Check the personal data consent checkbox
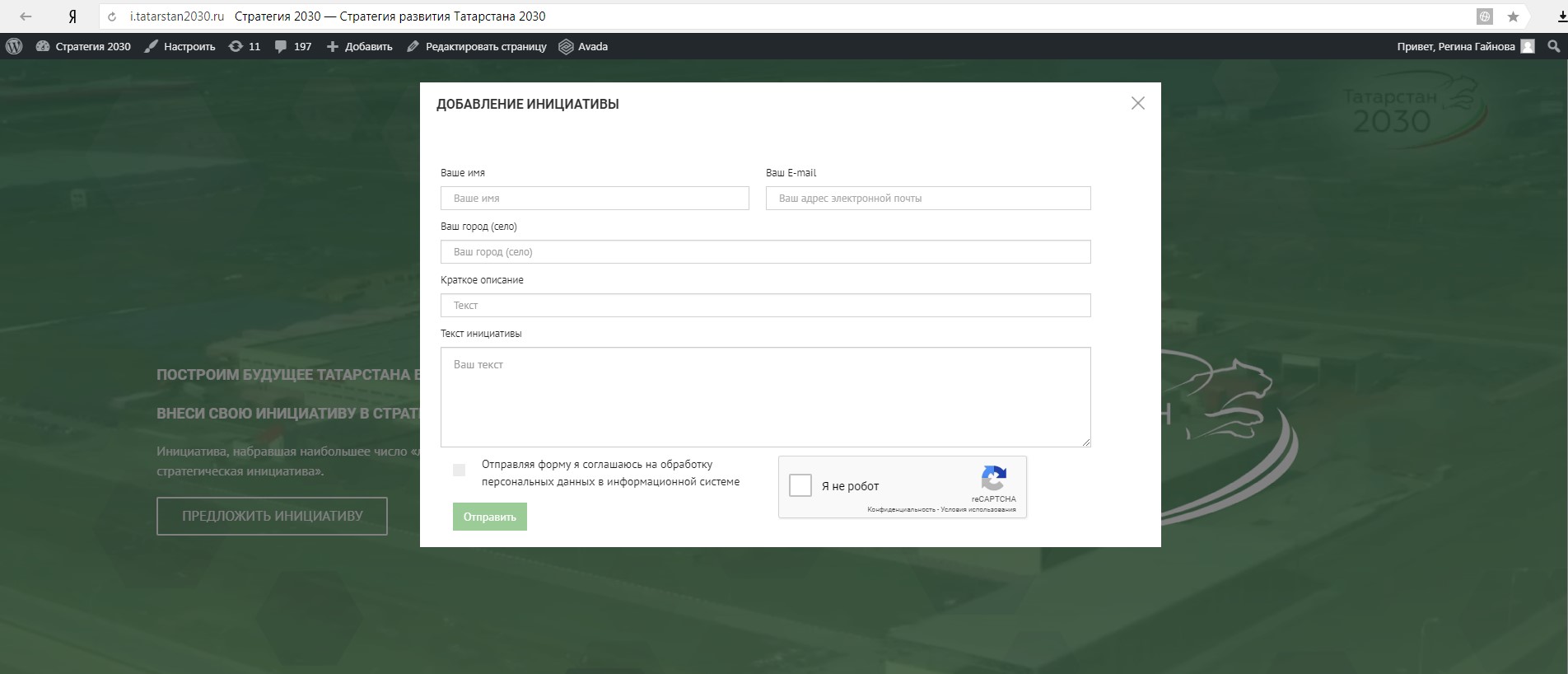Viewport: 1568px width, 674px height. (459, 470)
